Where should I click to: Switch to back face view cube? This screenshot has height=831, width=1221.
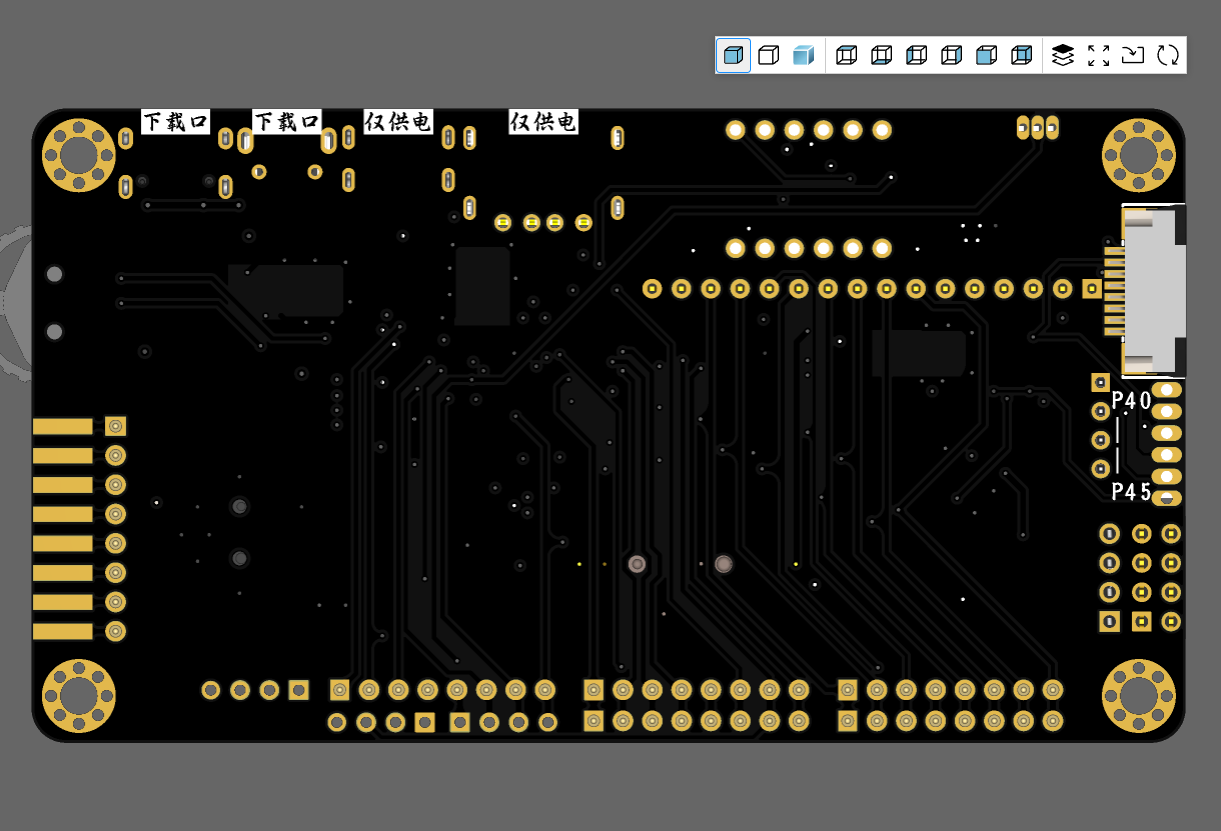click(x=1021, y=55)
